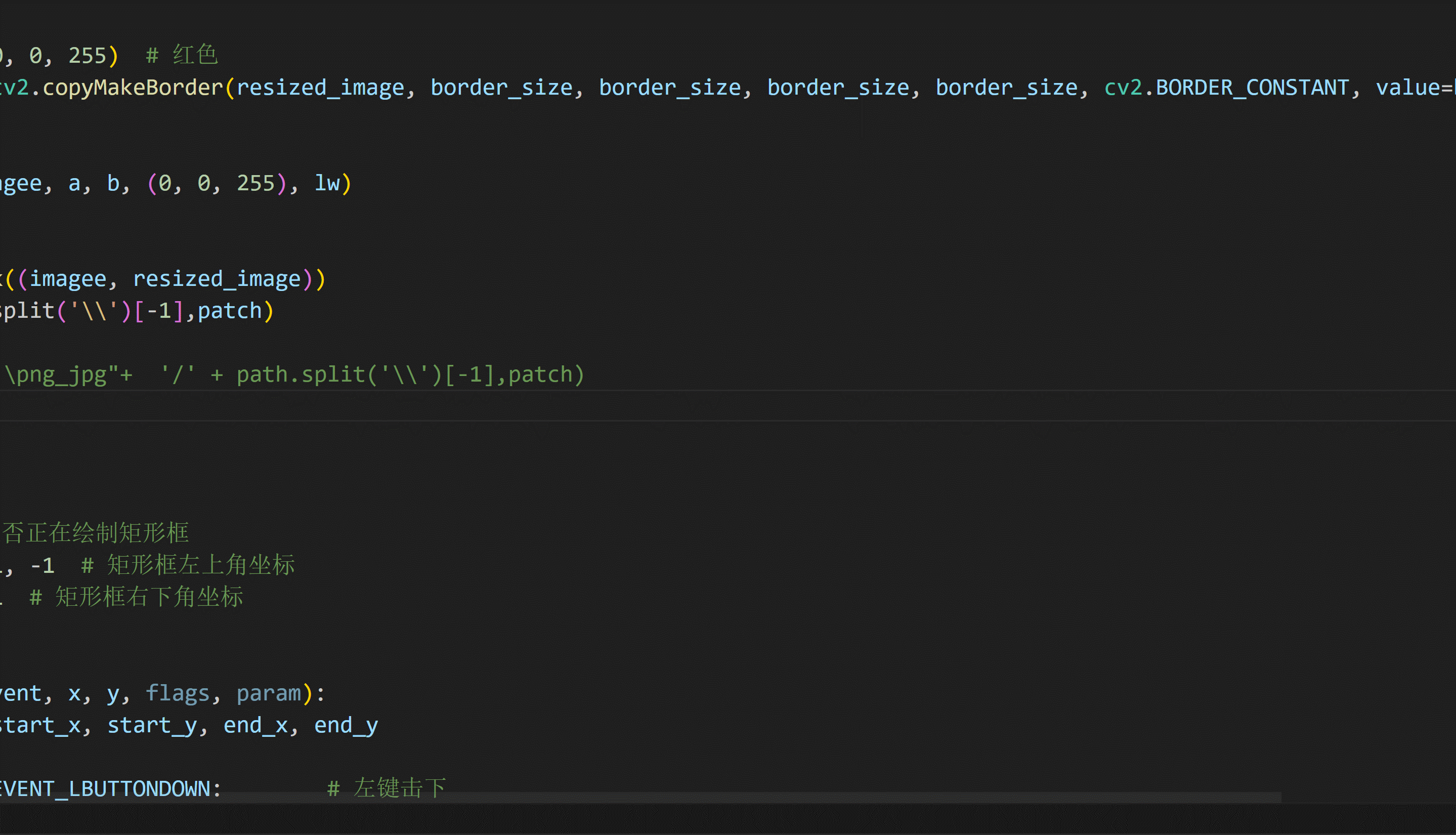
Task: Click the 'imagee' variable in the tuple
Action: (68, 279)
